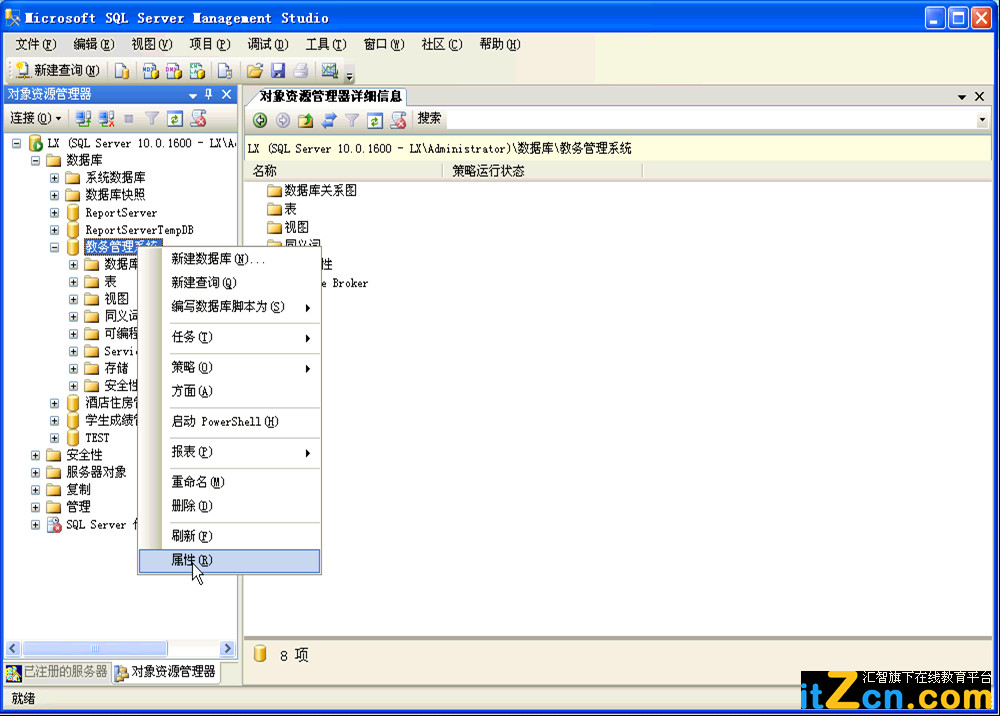Open the 文件(F) menu
This screenshot has width=1000, height=716.
pyautogui.click(x=36, y=44)
